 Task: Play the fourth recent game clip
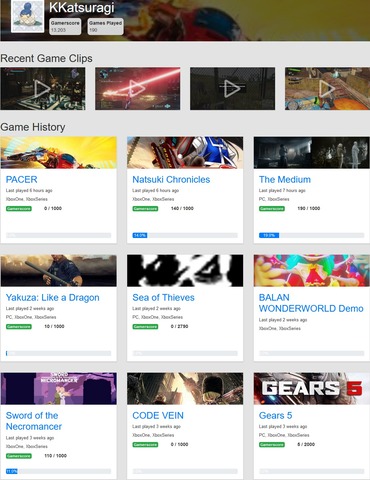pos(327,89)
